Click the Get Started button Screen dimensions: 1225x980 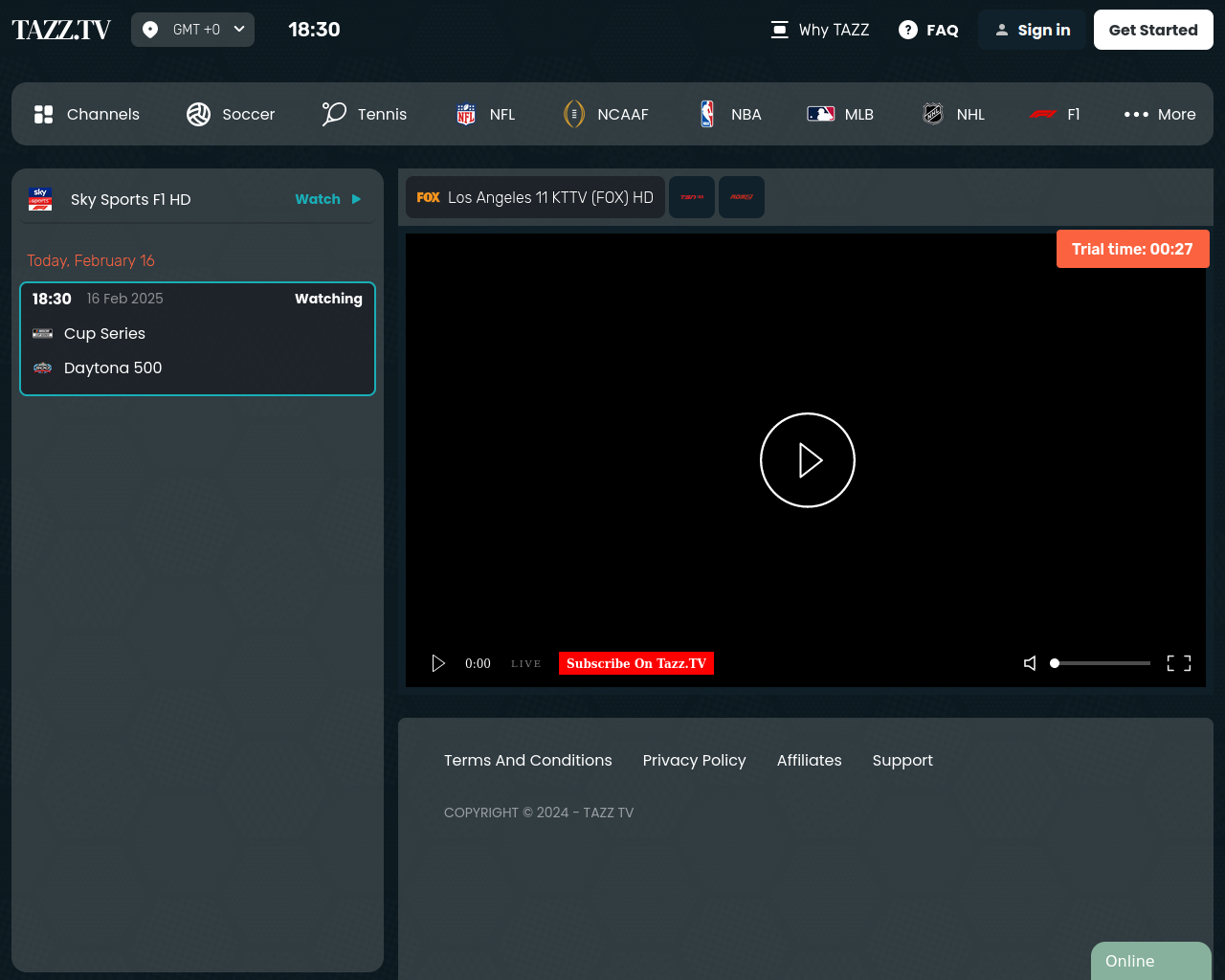(1153, 30)
